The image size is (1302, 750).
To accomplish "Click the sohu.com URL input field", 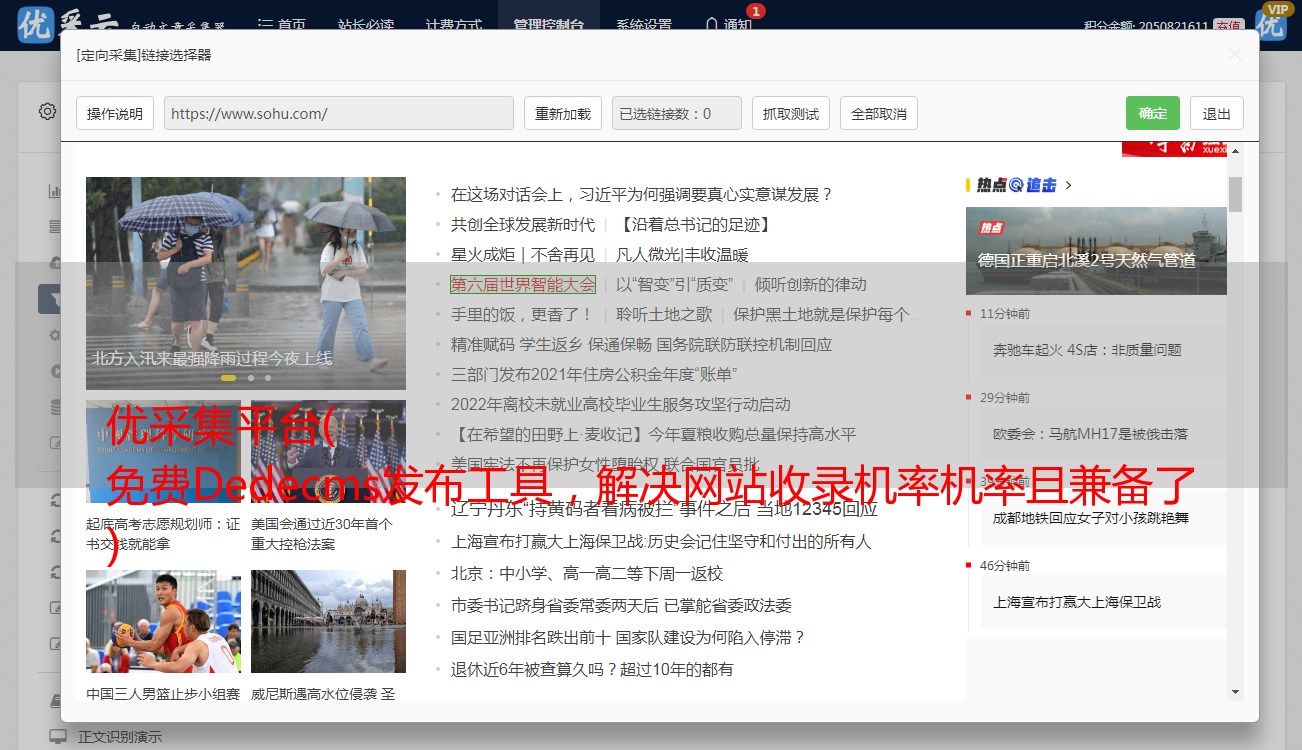I will pyautogui.click(x=338, y=114).
